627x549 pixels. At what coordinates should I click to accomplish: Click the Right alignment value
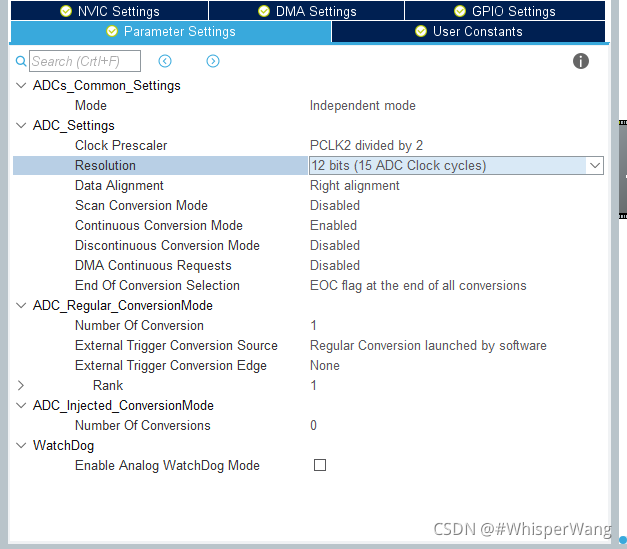click(355, 185)
